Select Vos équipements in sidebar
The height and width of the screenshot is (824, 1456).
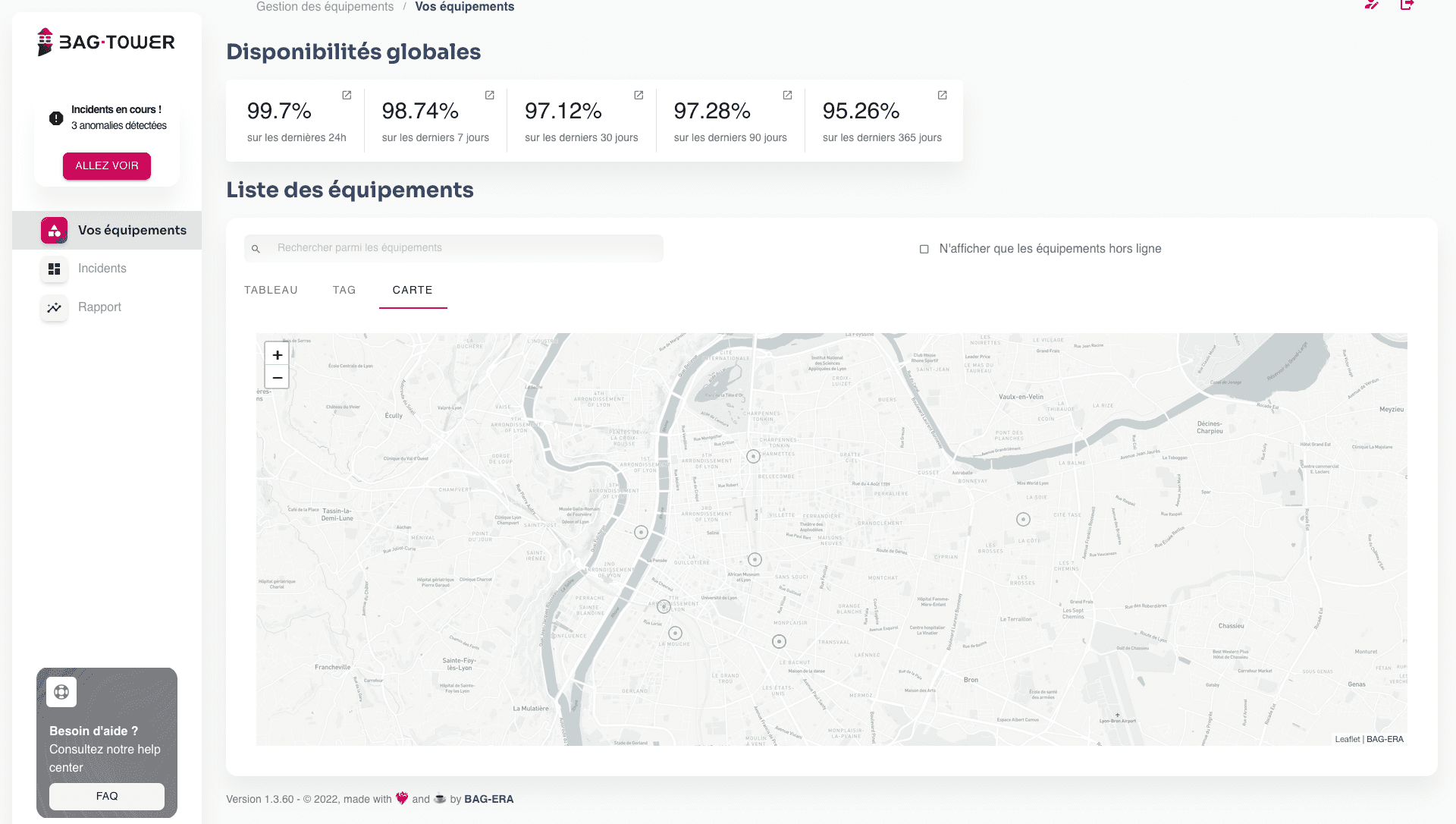coord(132,230)
